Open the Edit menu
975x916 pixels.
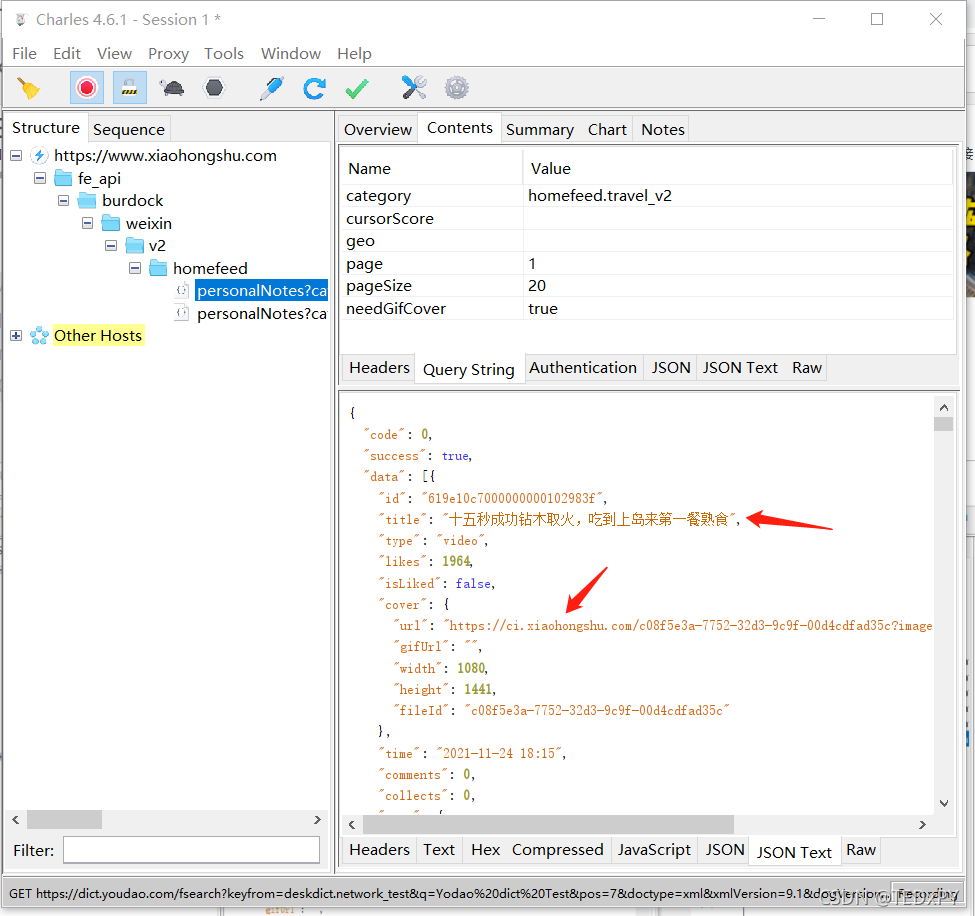click(x=67, y=53)
